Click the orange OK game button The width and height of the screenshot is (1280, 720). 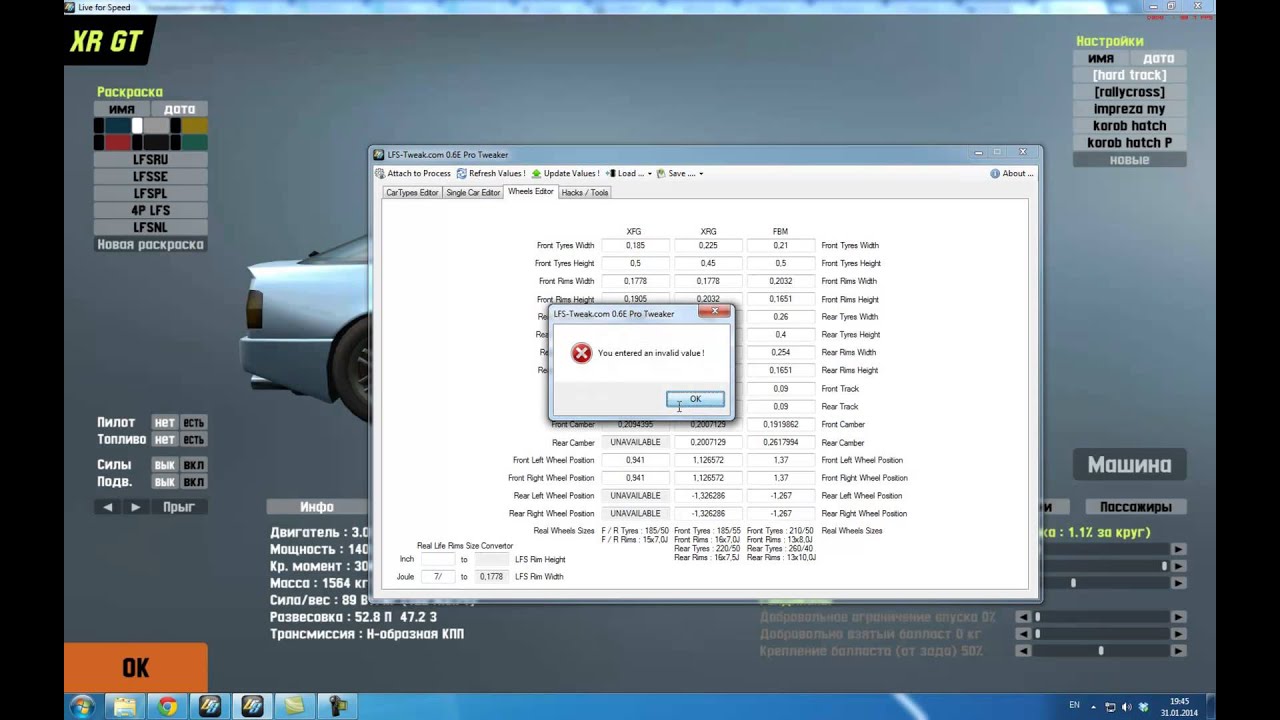(136, 668)
